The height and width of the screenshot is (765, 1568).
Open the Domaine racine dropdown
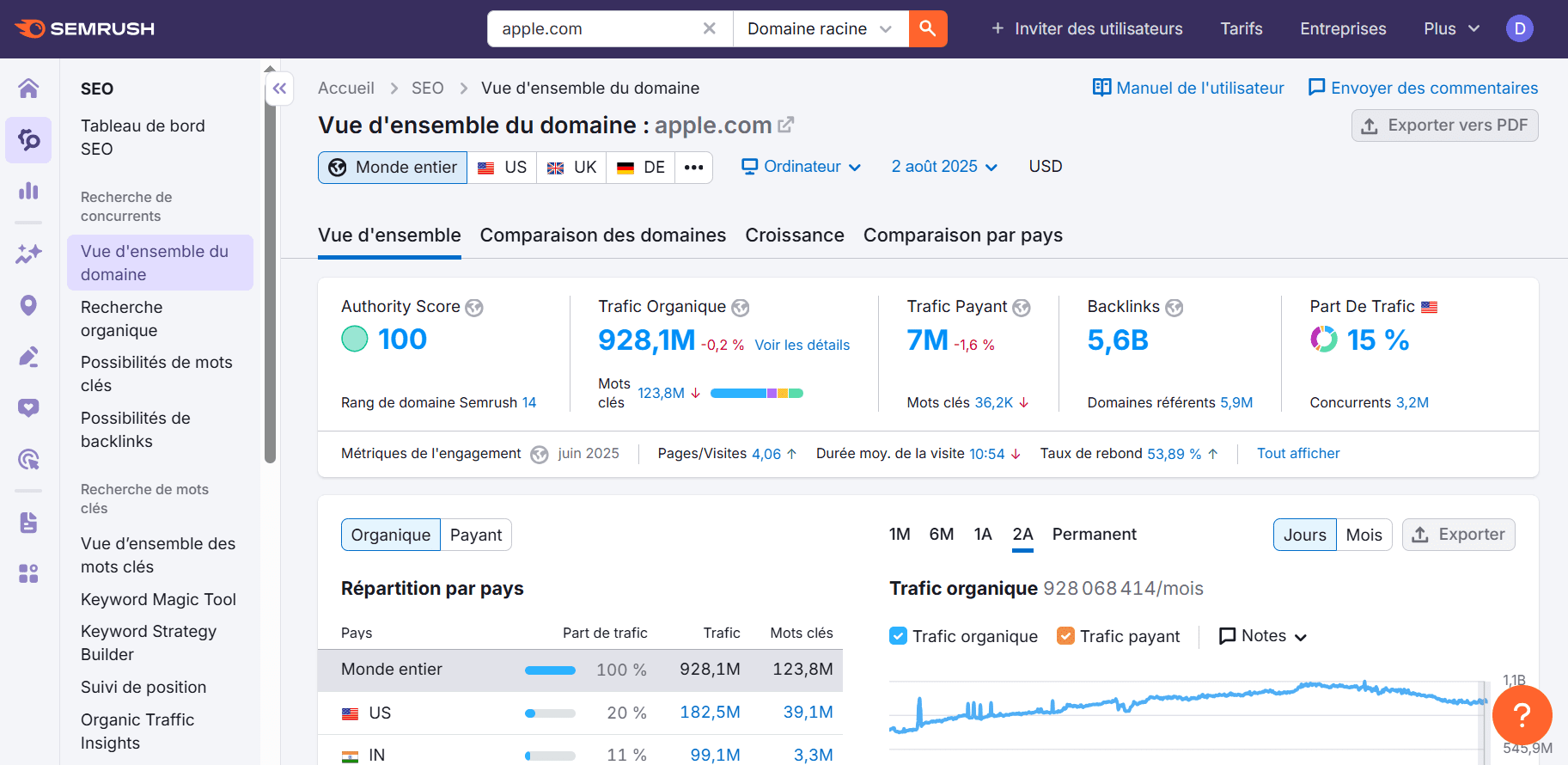(x=821, y=28)
